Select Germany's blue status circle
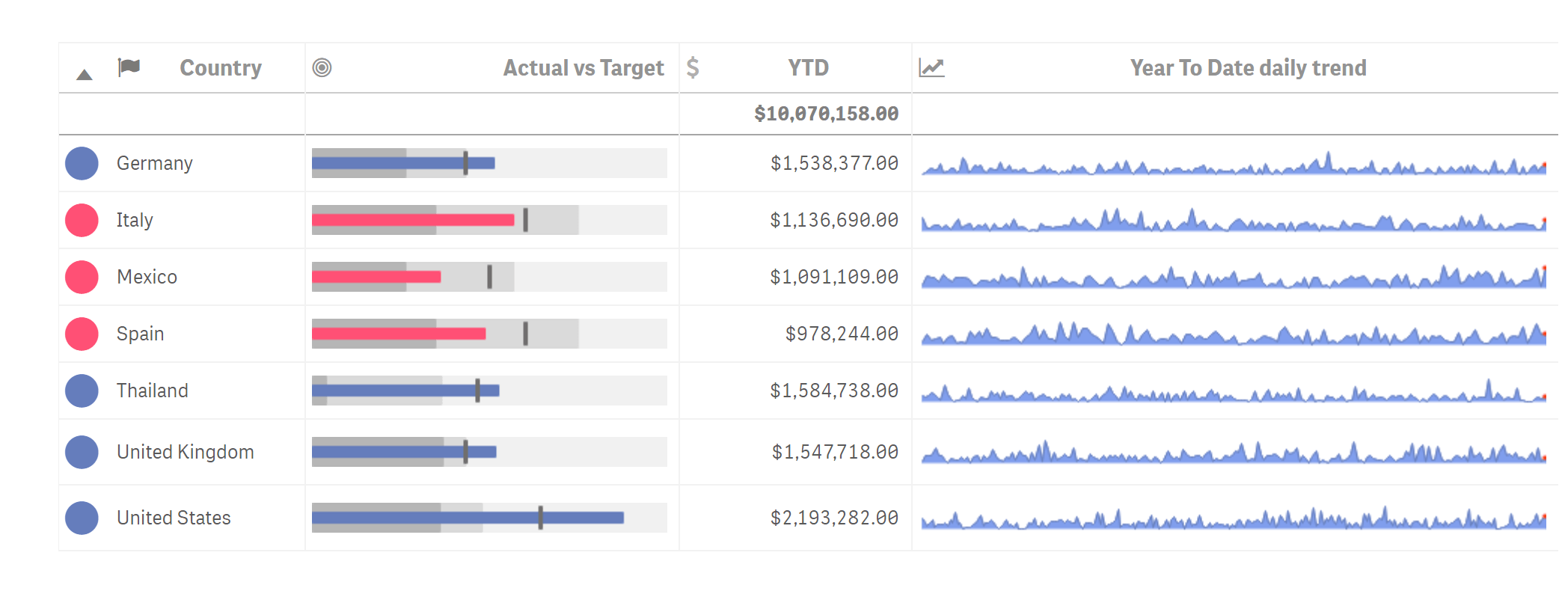The height and width of the screenshot is (606, 1568). (x=82, y=163)
